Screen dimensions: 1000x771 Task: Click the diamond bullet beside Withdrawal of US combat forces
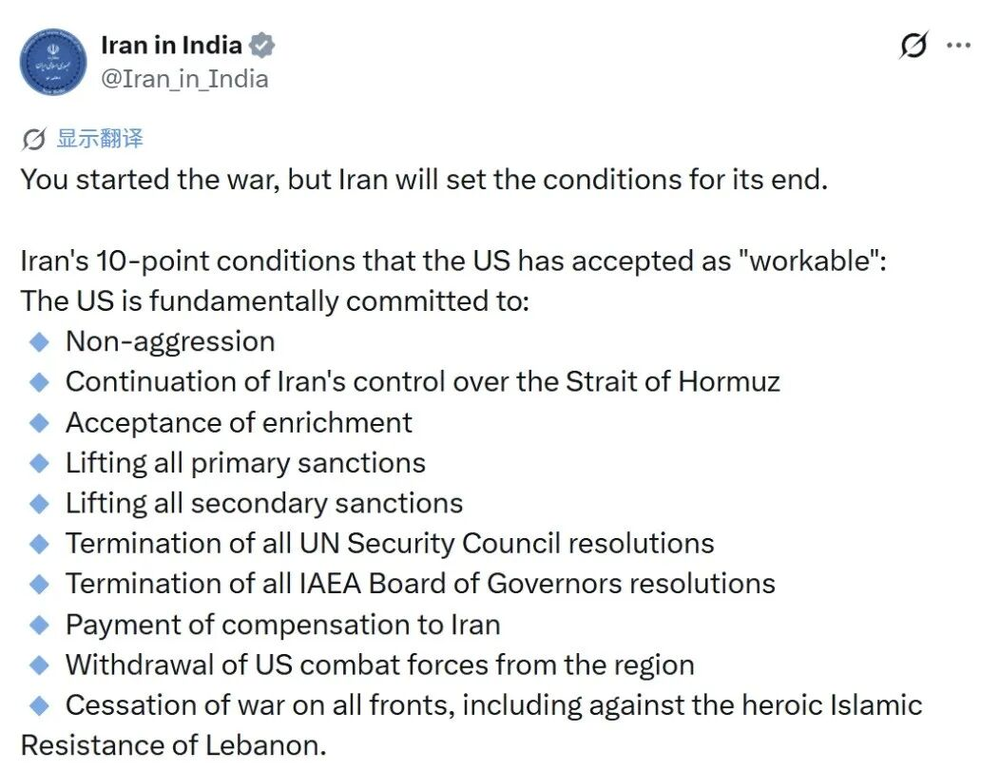39,665
